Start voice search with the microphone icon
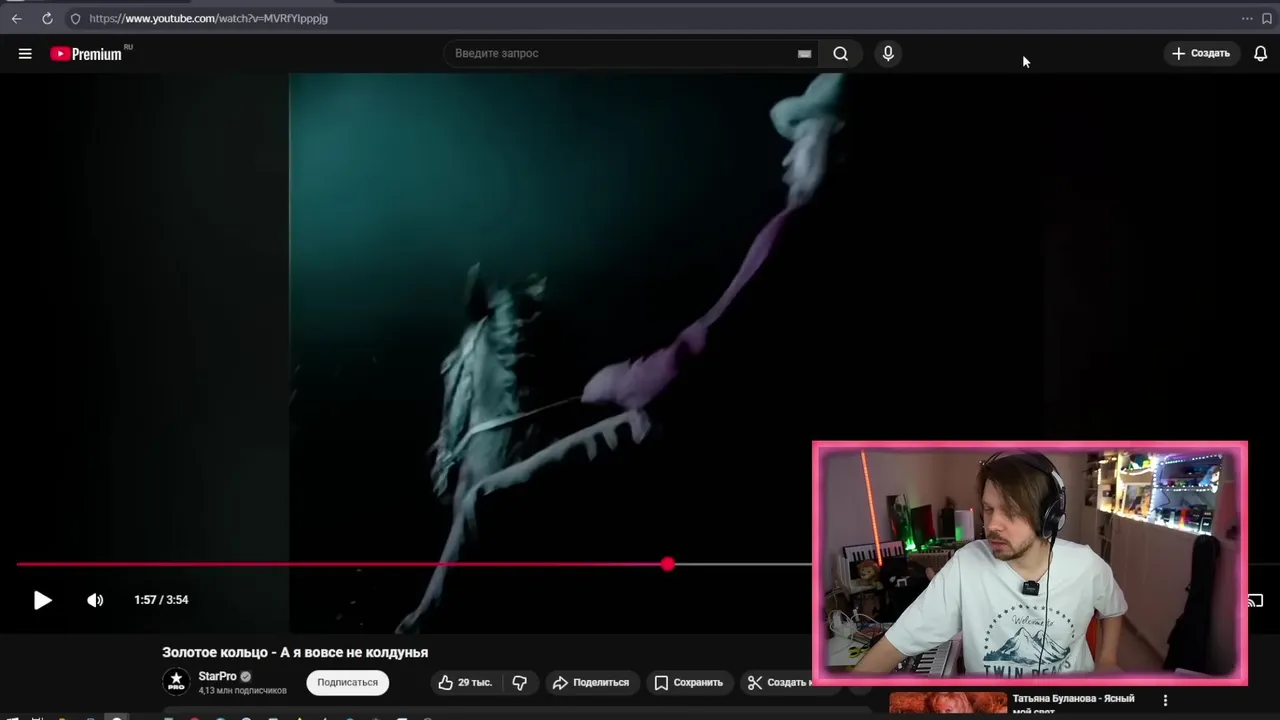The image size is (1280, 720). pos(888,54)
